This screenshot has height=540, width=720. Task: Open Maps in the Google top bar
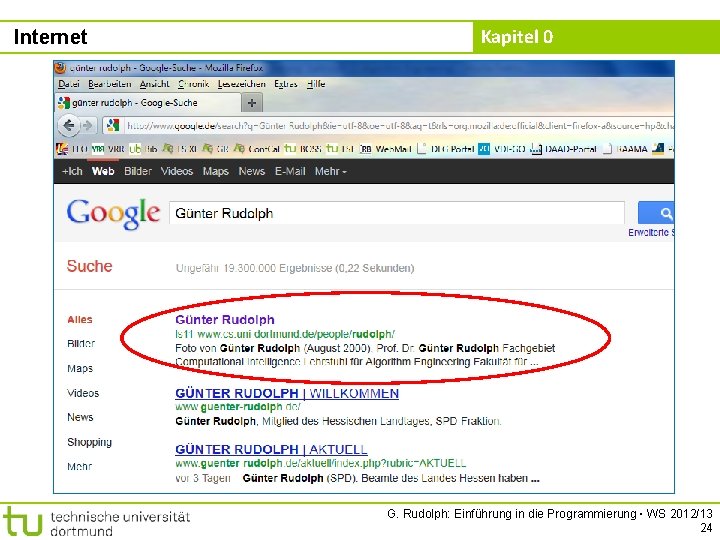pyautogui.click(x=216, y=171)
